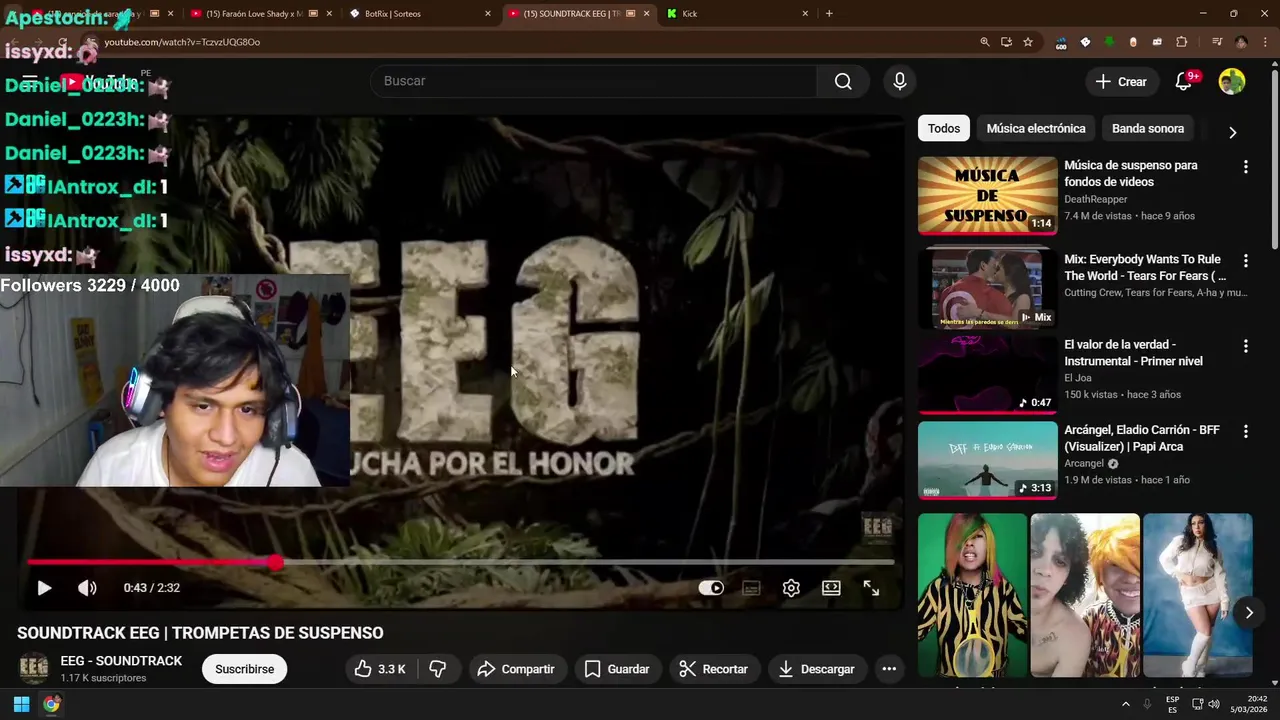Screen dimensions: 1280x720
Task: Open more actions ellipsis below video
Action: [x=889, y=669]
